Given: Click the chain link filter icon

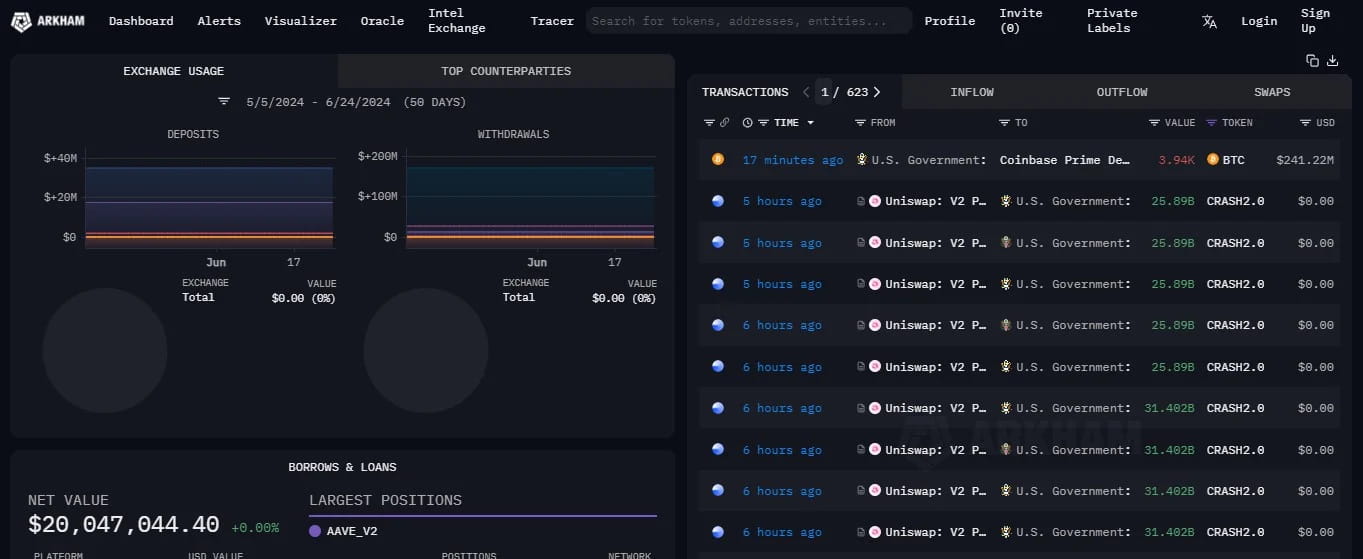Looking at the screenshot, I should pos(724,123).
